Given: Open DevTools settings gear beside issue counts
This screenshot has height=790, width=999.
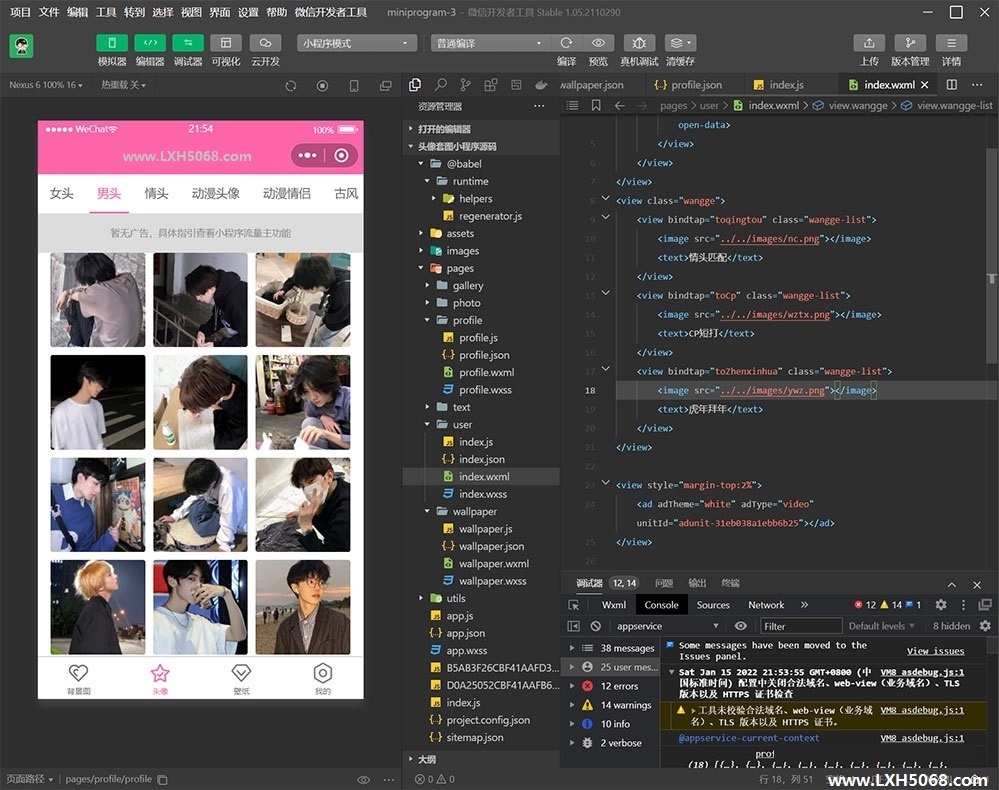Looking at the screenshot, I should (x=941, y=605).
